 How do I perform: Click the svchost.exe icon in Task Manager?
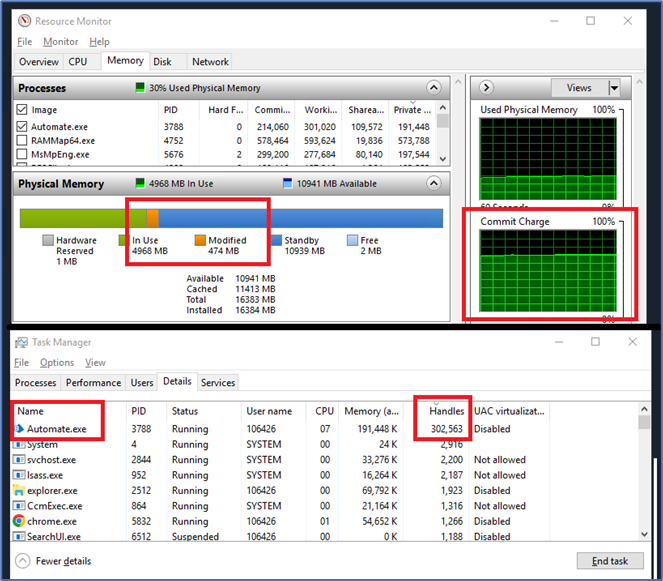[x=19, y=460]
